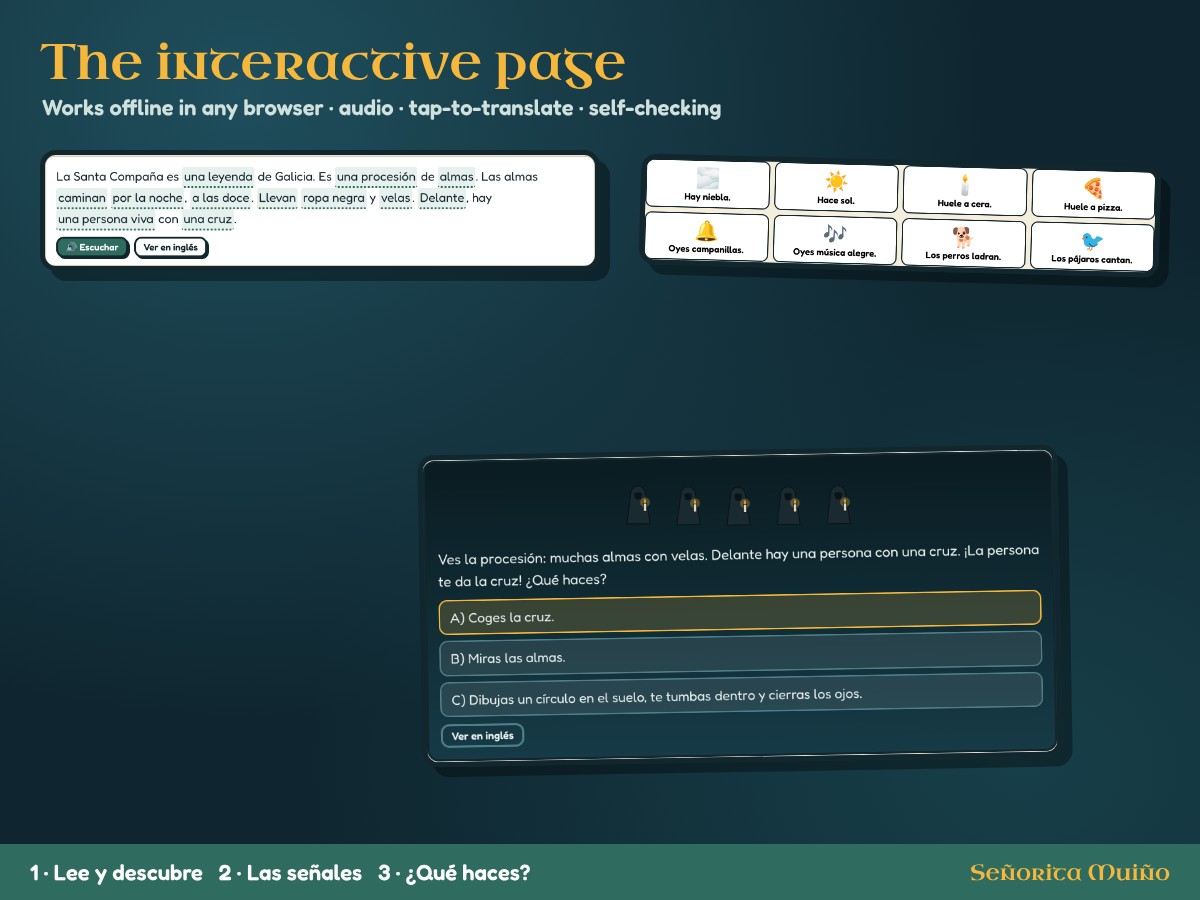
Task: Tap the highlighted word Delante
Action: (x=442, y=198)
